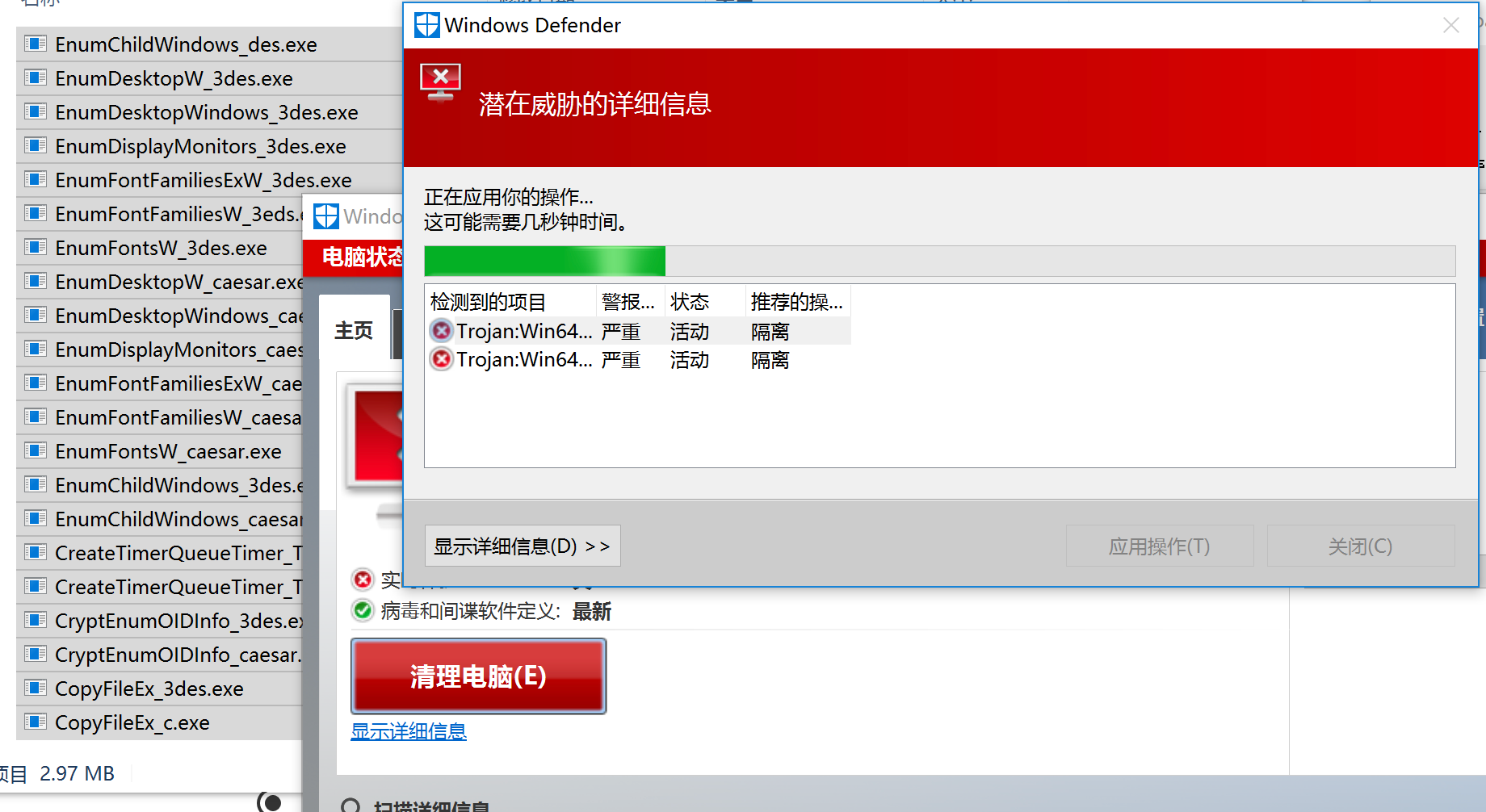The width and height of the screenshot is (1486, 812).
Task: Click 活动 status of second Trojan
Action: [x=690, y=359]
